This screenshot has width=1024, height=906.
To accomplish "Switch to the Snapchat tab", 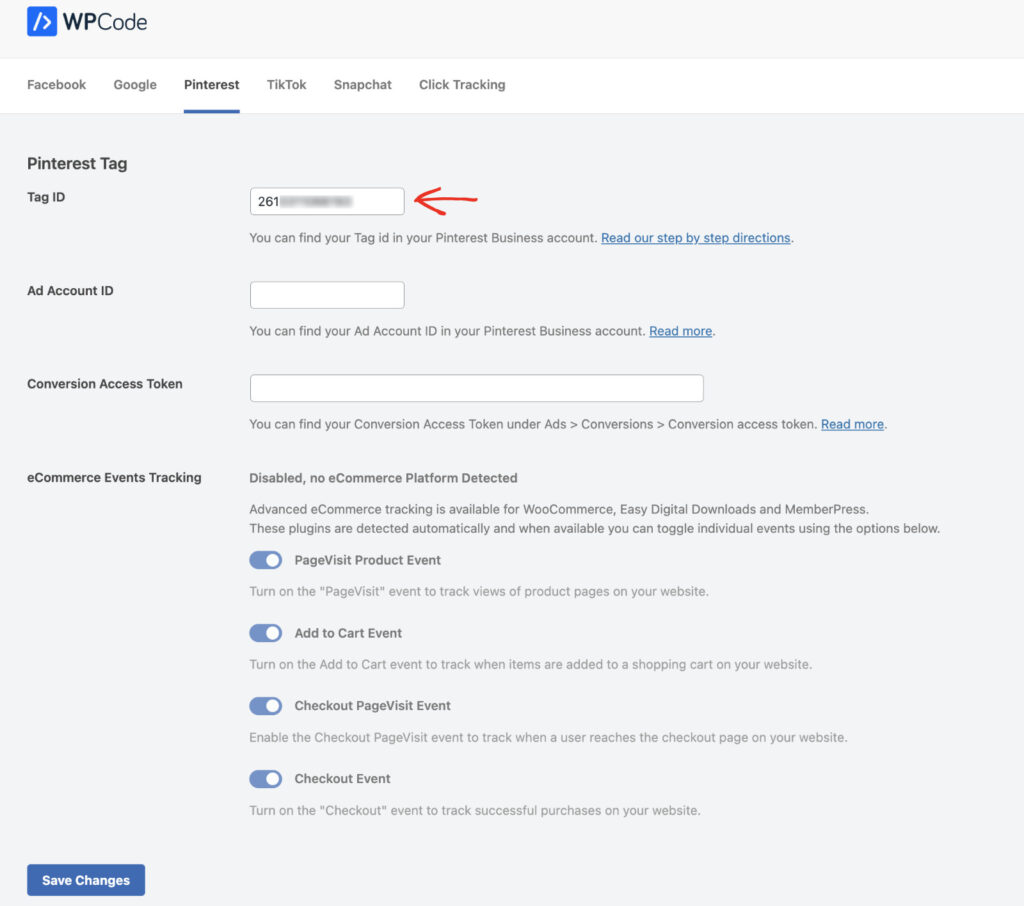I will click(x=362, y=85).
